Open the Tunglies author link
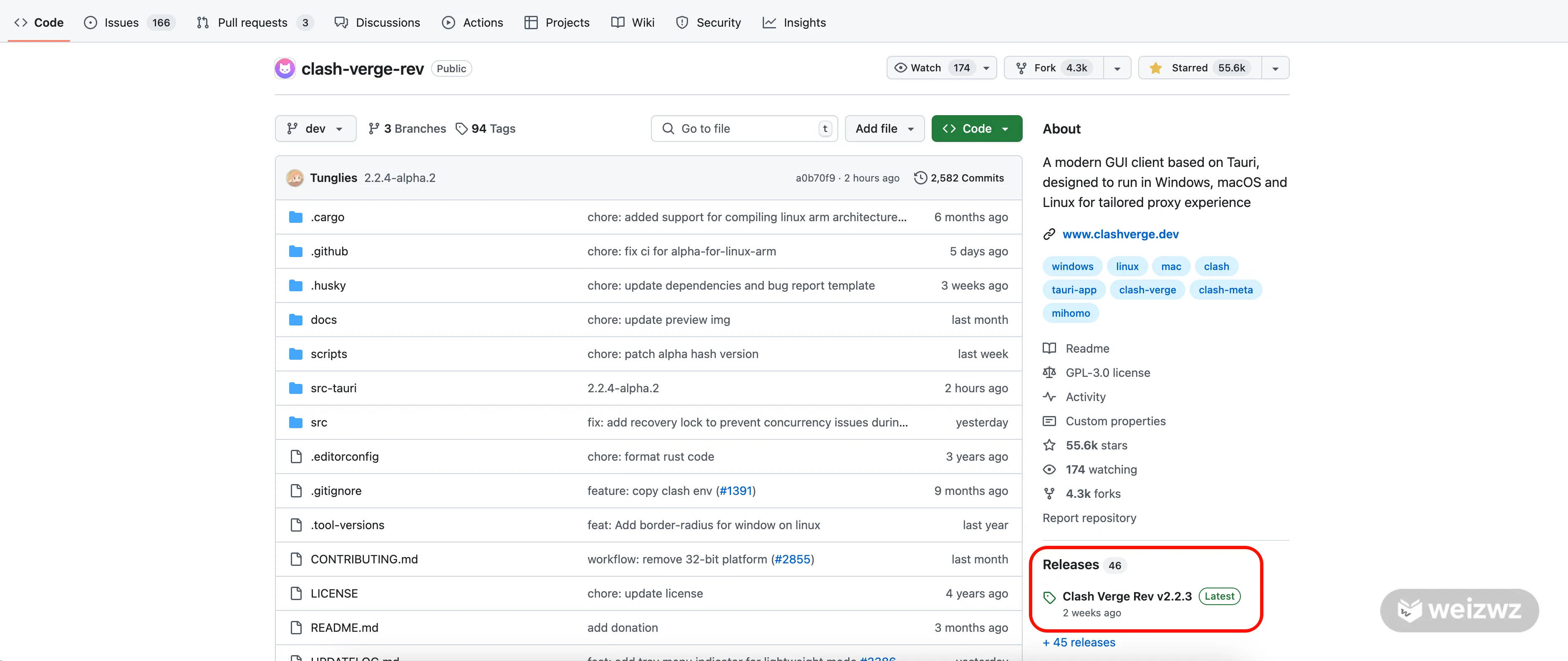 [333, 178]
